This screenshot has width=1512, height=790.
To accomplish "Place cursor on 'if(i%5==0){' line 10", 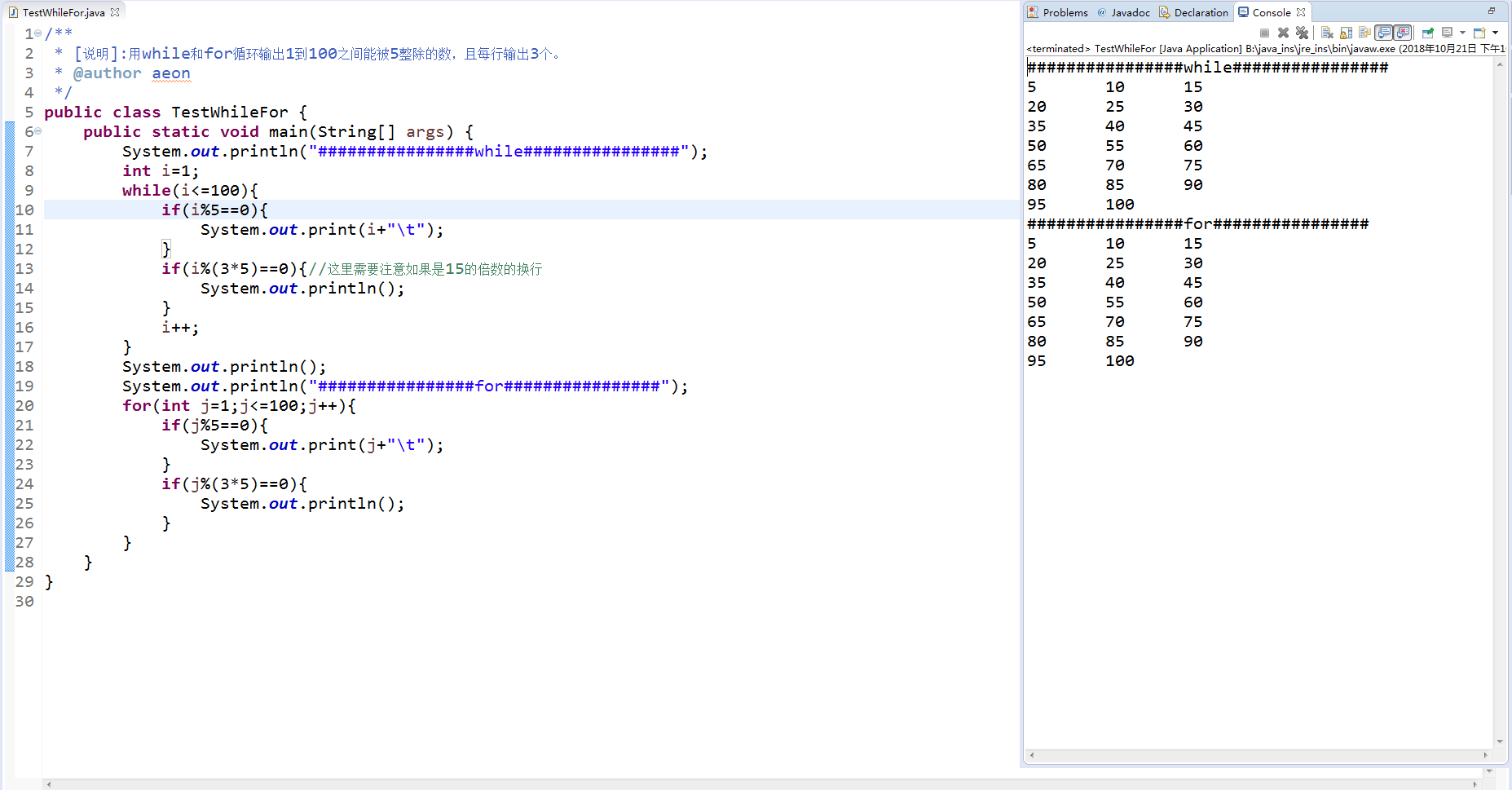I will coord(214,210).
